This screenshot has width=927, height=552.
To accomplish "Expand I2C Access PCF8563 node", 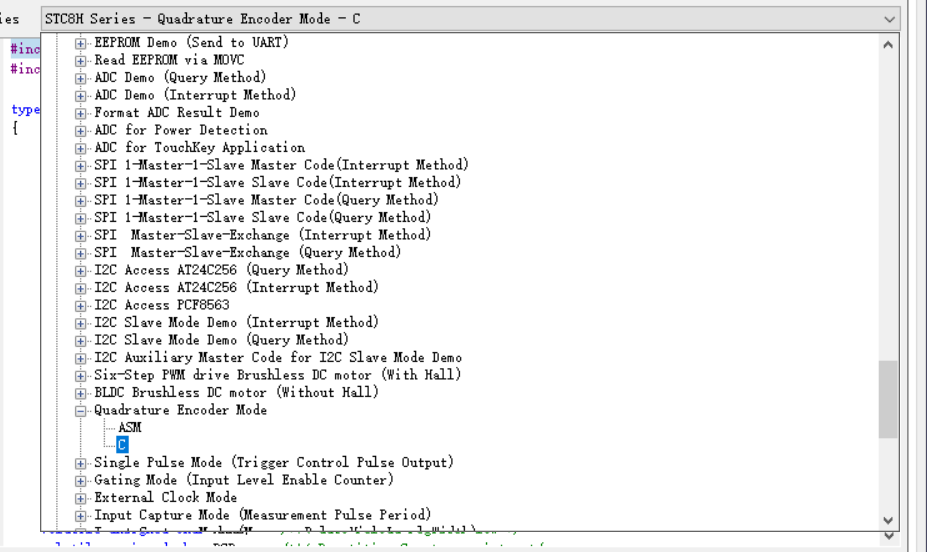I will point(80,306).
